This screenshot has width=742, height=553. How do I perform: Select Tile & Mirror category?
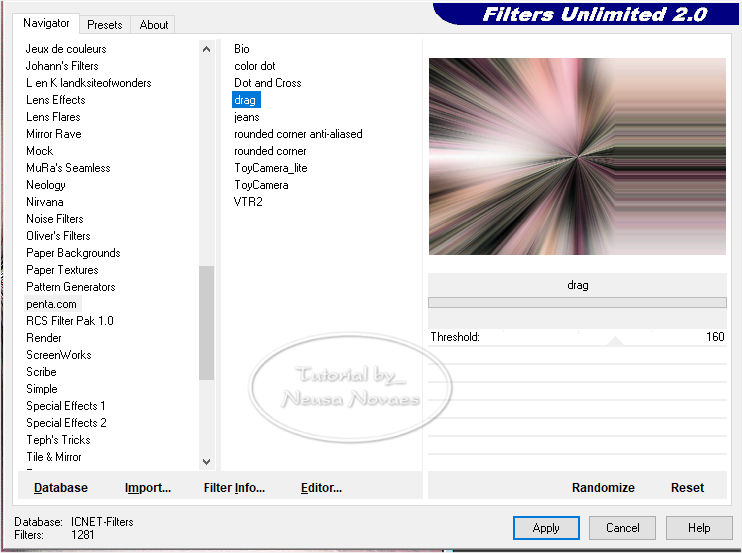click(x=54, y=457)
